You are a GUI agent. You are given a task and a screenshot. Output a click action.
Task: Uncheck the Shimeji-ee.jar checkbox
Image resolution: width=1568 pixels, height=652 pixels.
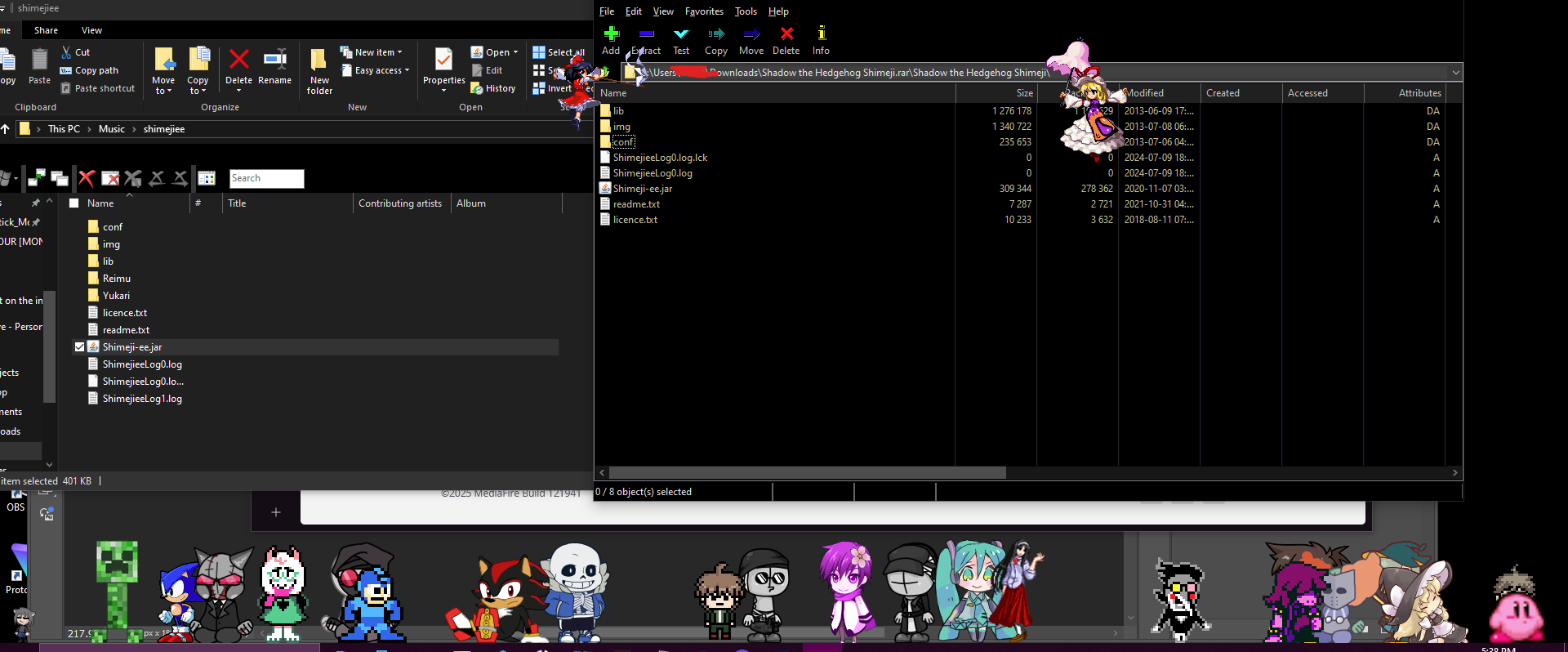click(x=79, y=347)
